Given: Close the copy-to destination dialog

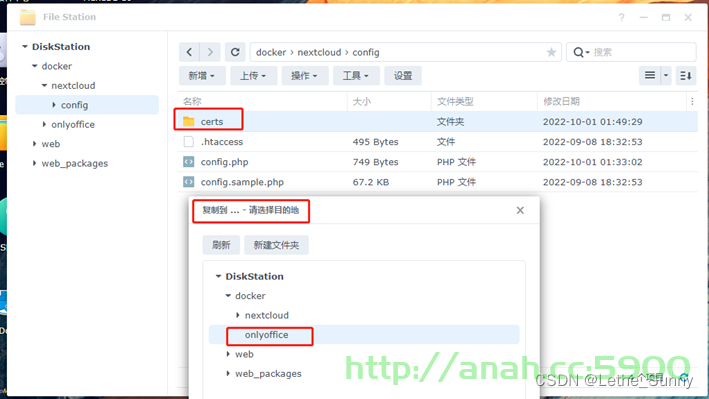Looking at the screenshot, I should coord(520,210).
